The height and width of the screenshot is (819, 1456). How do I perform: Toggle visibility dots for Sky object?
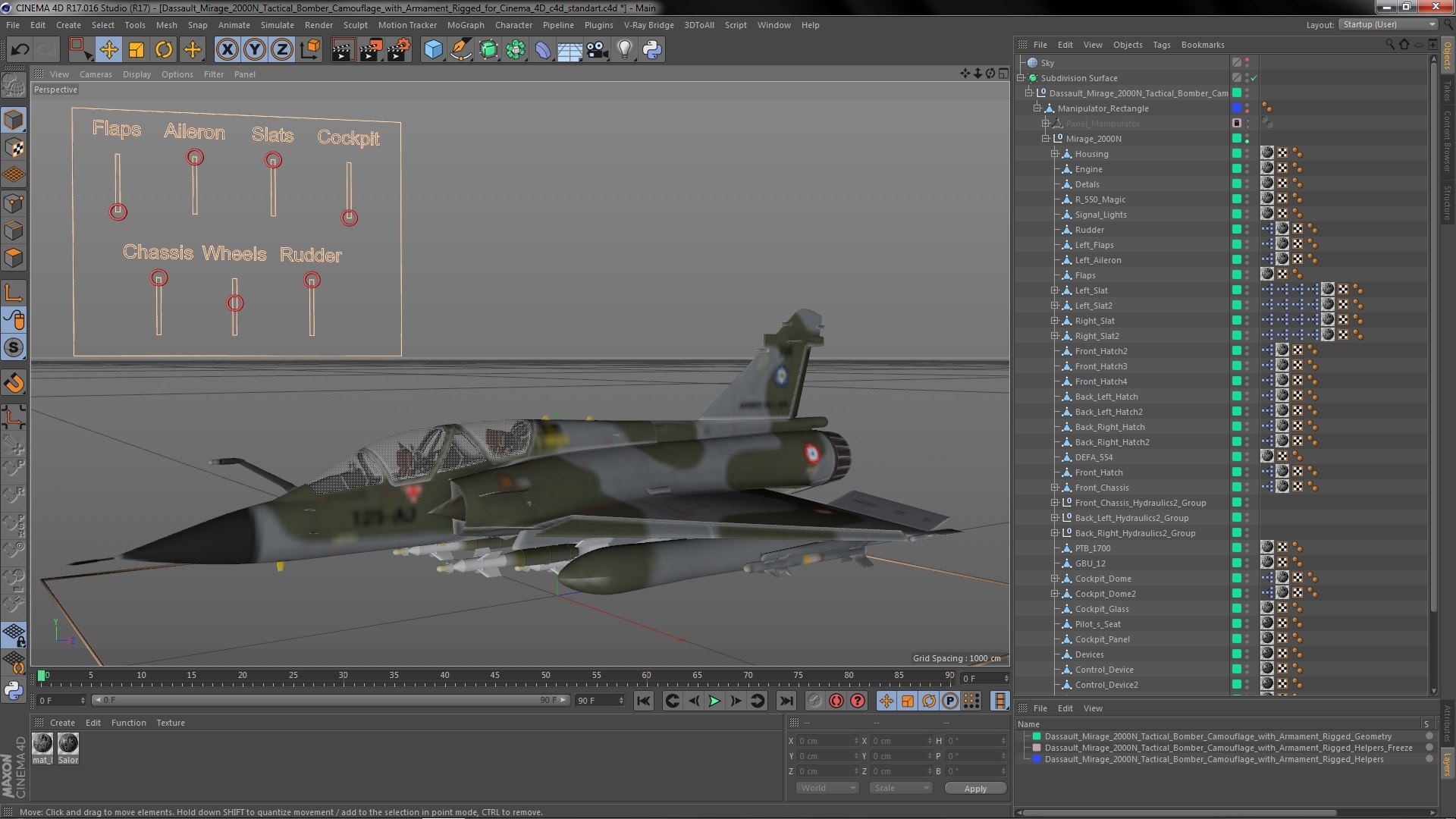tap(1247, 63)
